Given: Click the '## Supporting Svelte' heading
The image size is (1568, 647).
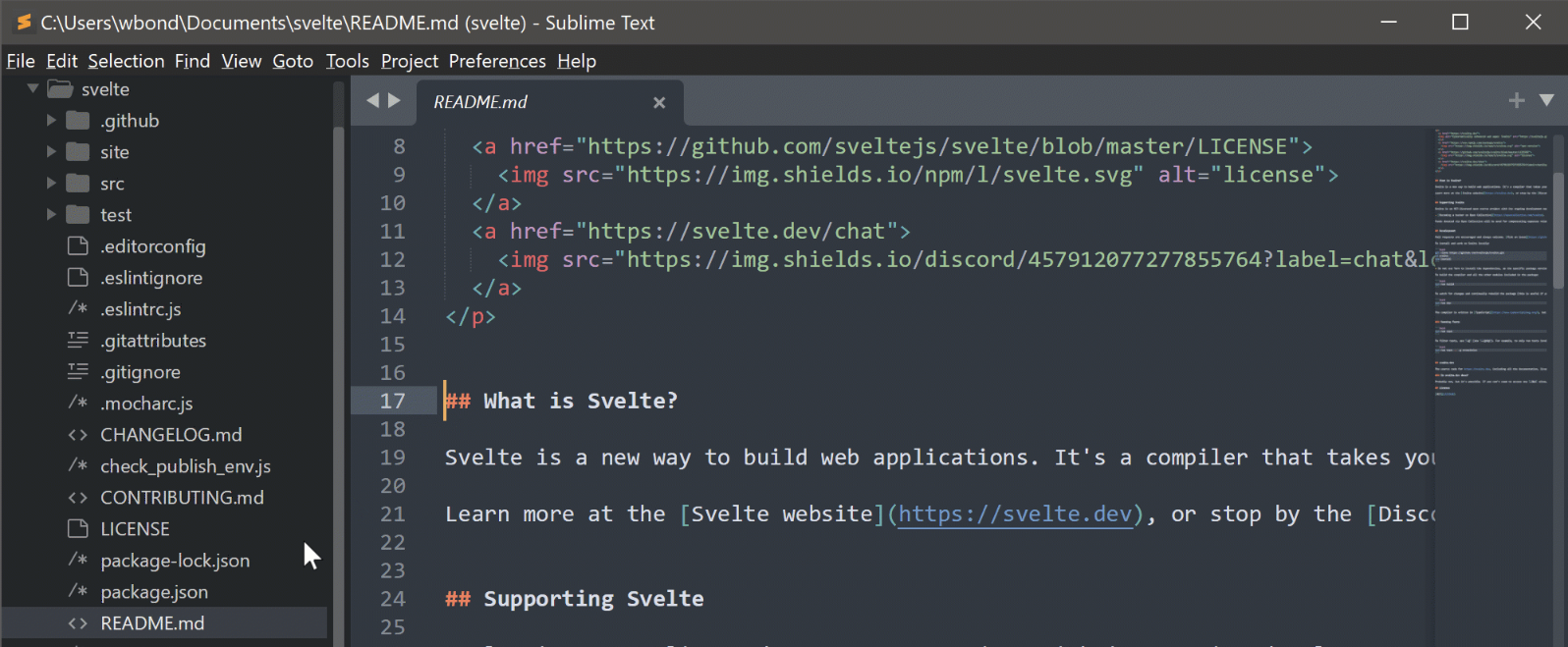Looking at the screenshot, I should [575, 599].
